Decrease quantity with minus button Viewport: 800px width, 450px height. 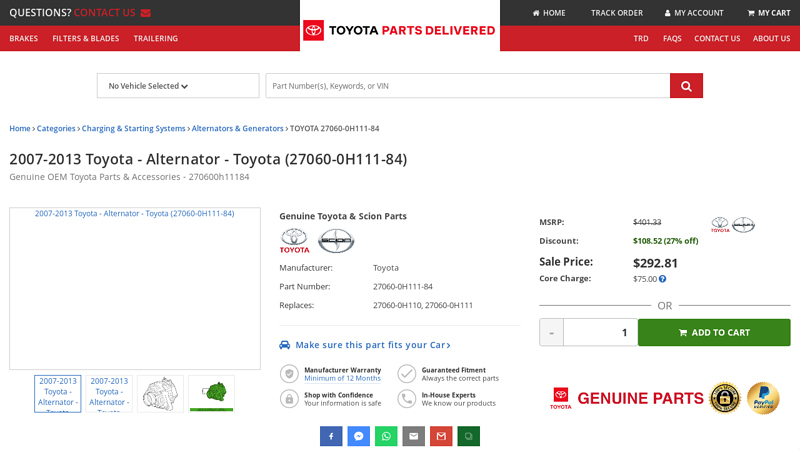[551, 333]
